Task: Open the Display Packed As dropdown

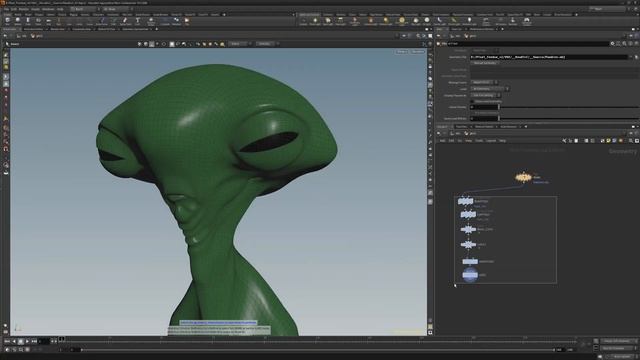Action: [x=486, y=95]
